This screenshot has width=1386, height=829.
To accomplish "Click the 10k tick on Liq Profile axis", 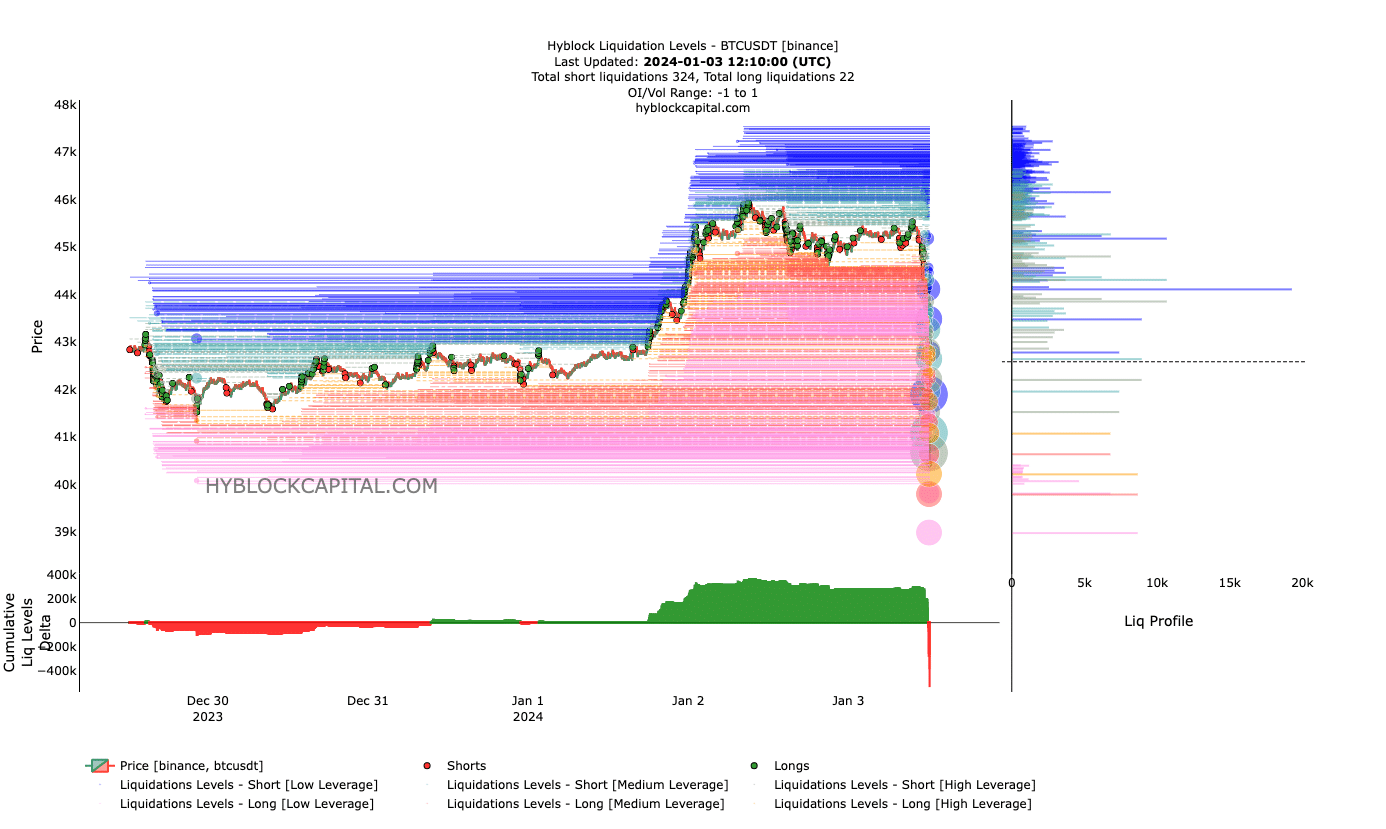I will [1157, 583].
